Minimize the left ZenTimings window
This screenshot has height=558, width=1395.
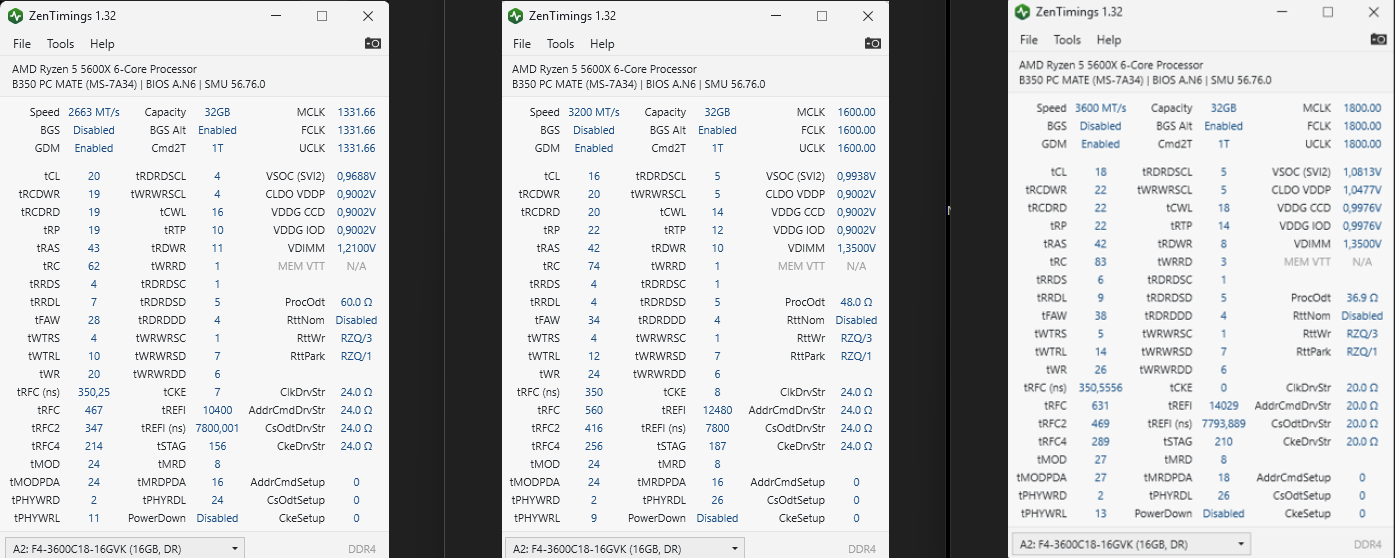275,16
